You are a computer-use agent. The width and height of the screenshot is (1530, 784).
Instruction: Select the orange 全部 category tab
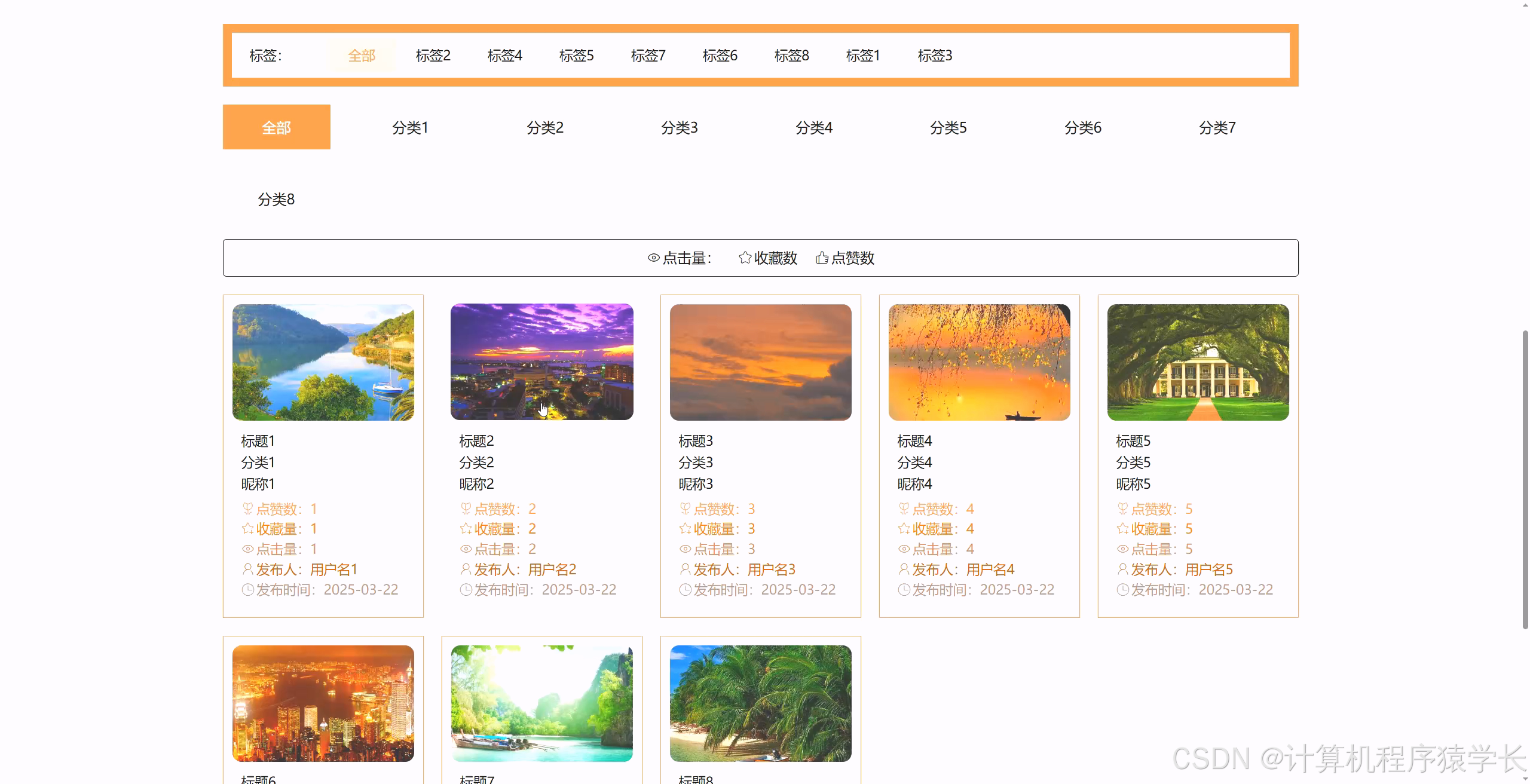point(277,127)
